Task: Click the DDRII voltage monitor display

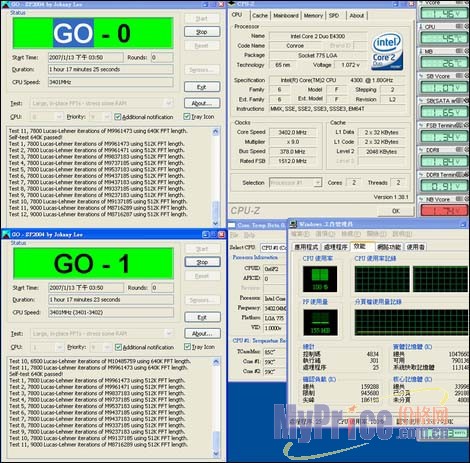Action: point(444,162)
